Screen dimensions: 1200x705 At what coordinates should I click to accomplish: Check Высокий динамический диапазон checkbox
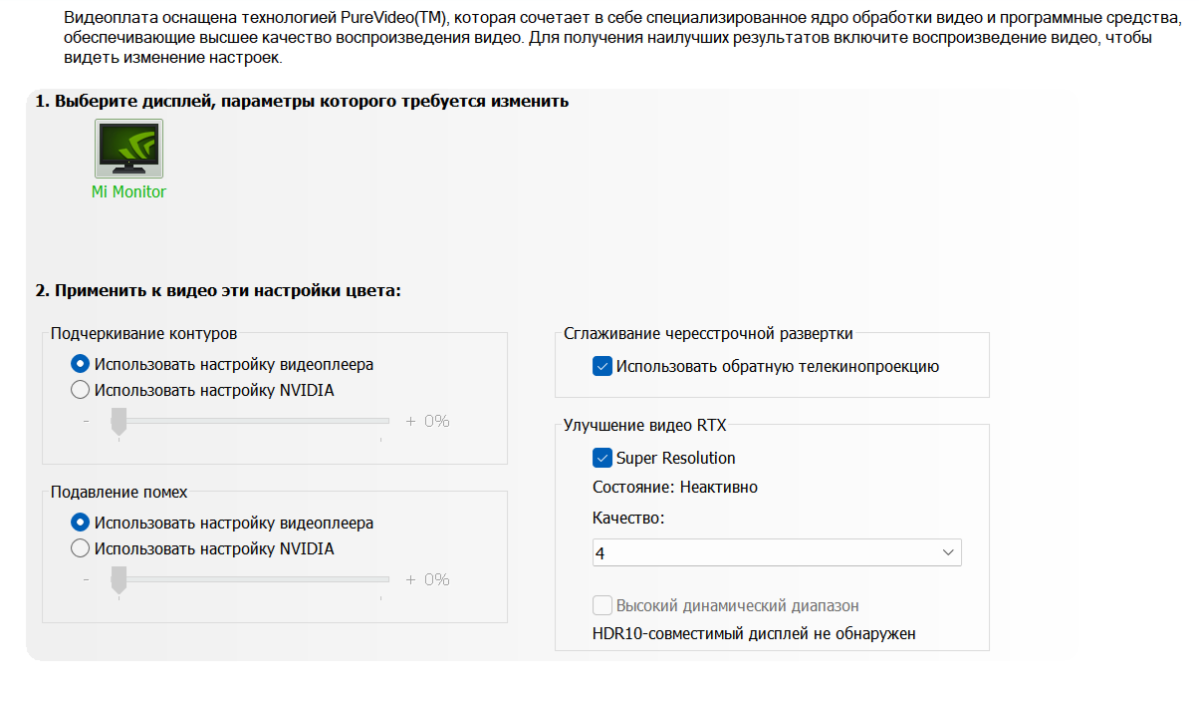click(x=602, y=606)
